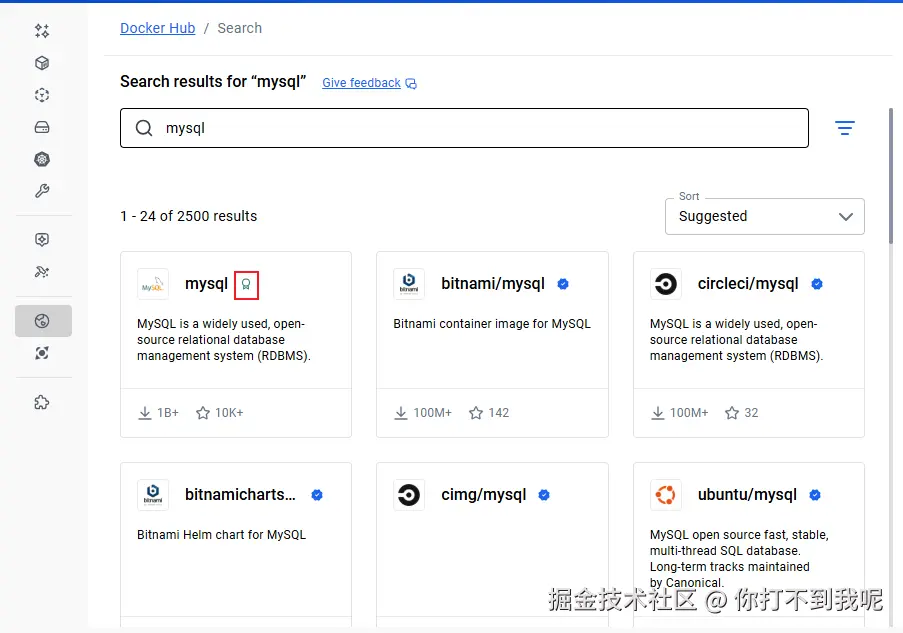
Task: Click "Search results for mysql" heading
Action: 213,82
